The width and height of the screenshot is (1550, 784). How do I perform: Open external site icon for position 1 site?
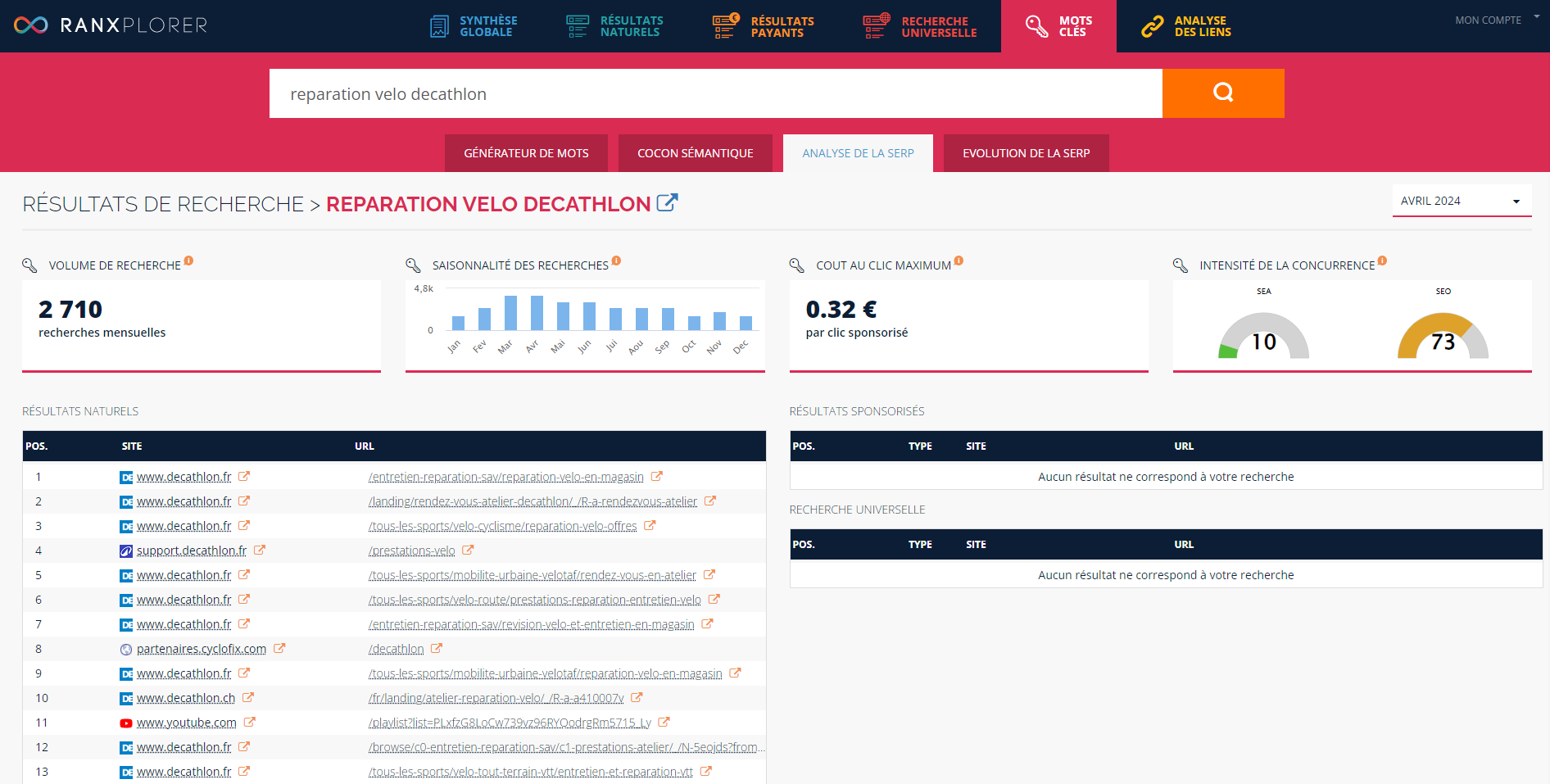244,476
